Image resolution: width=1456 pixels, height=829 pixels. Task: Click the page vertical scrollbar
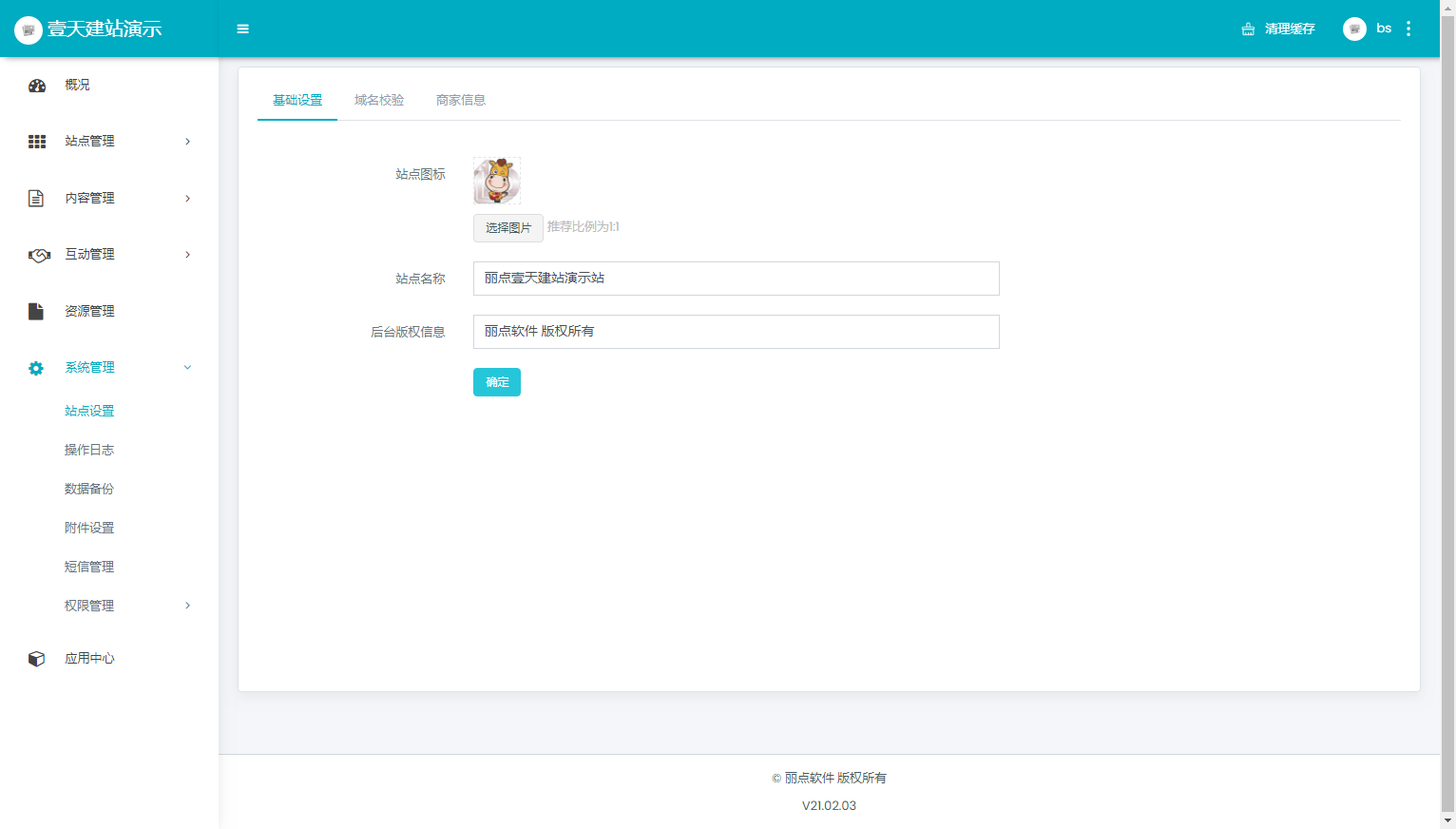[x=1448, y=414]
